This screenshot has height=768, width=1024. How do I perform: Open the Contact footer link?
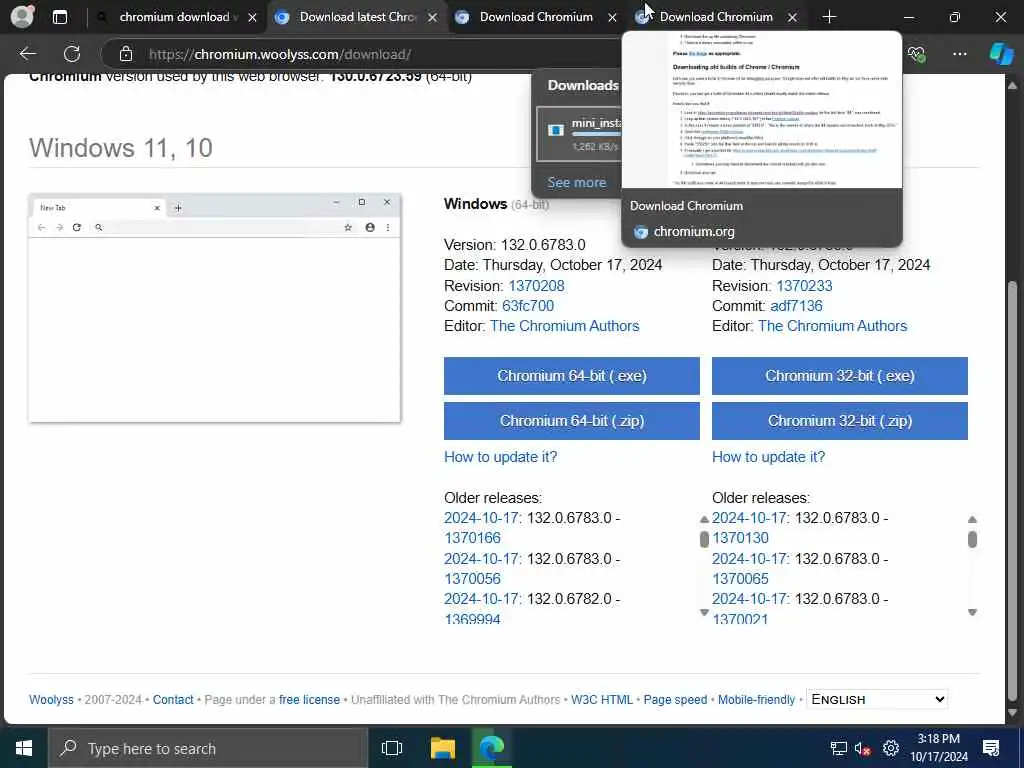pyautogui.click(x=173, y=699)
